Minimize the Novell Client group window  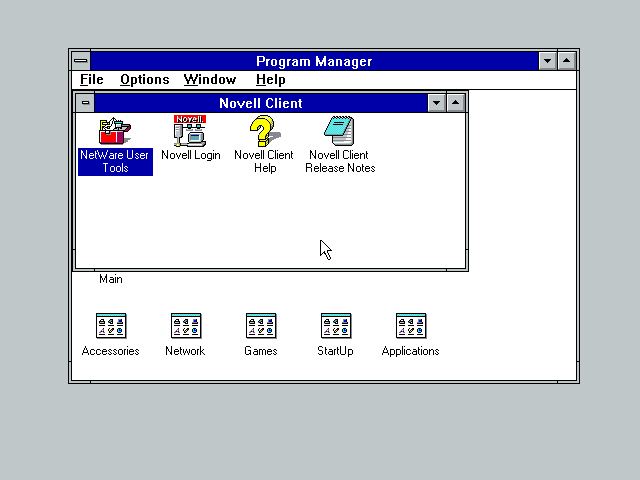436,103
